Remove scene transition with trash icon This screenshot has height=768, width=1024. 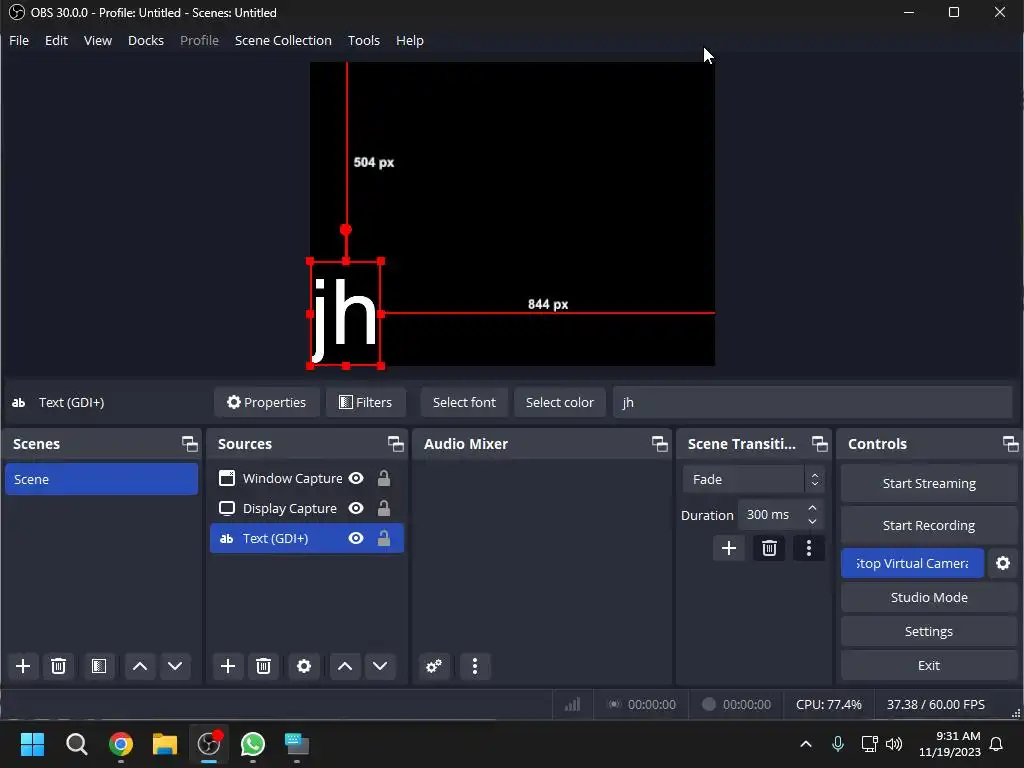pos(769,548)
